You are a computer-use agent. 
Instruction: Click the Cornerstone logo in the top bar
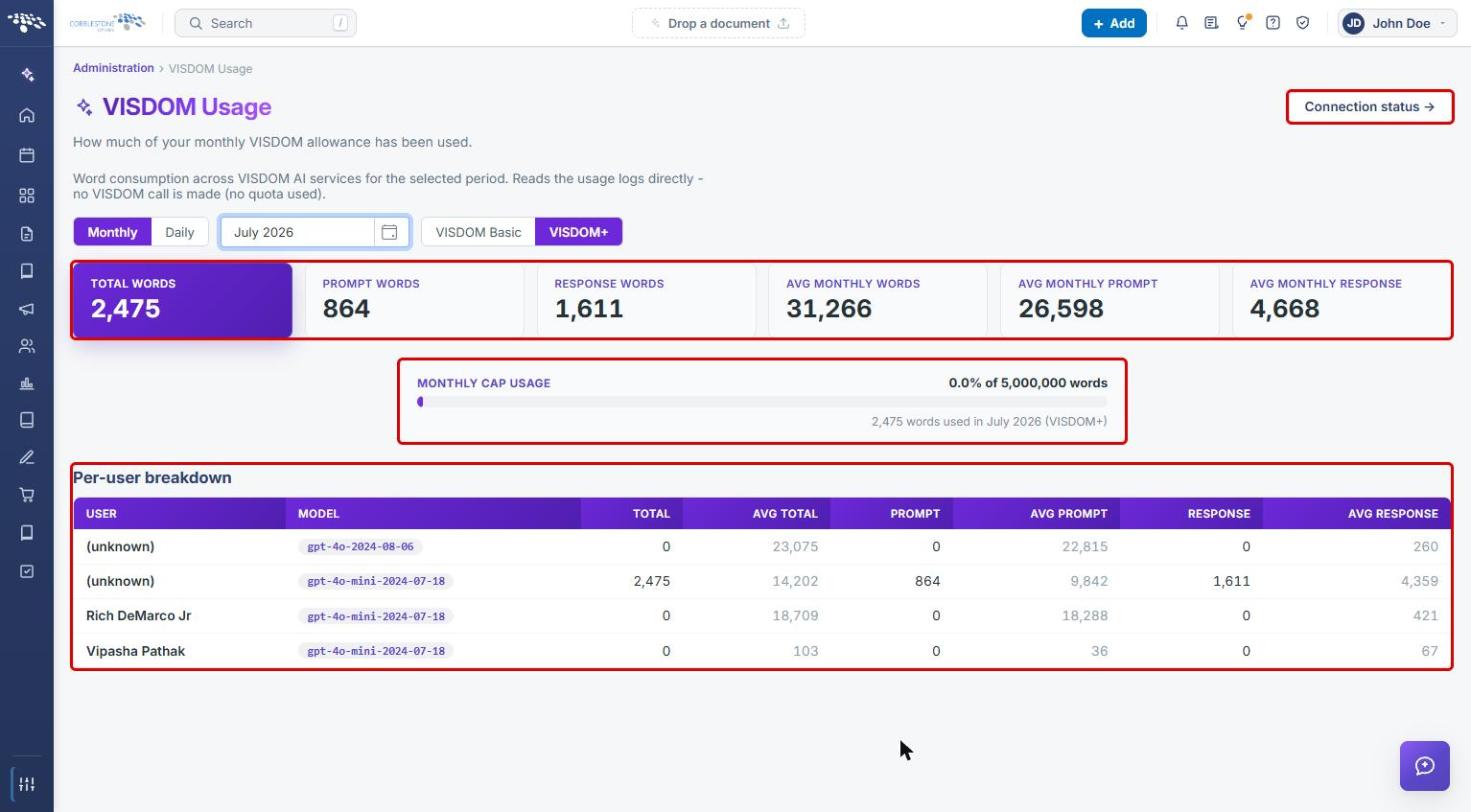click(x=107, y=22)
